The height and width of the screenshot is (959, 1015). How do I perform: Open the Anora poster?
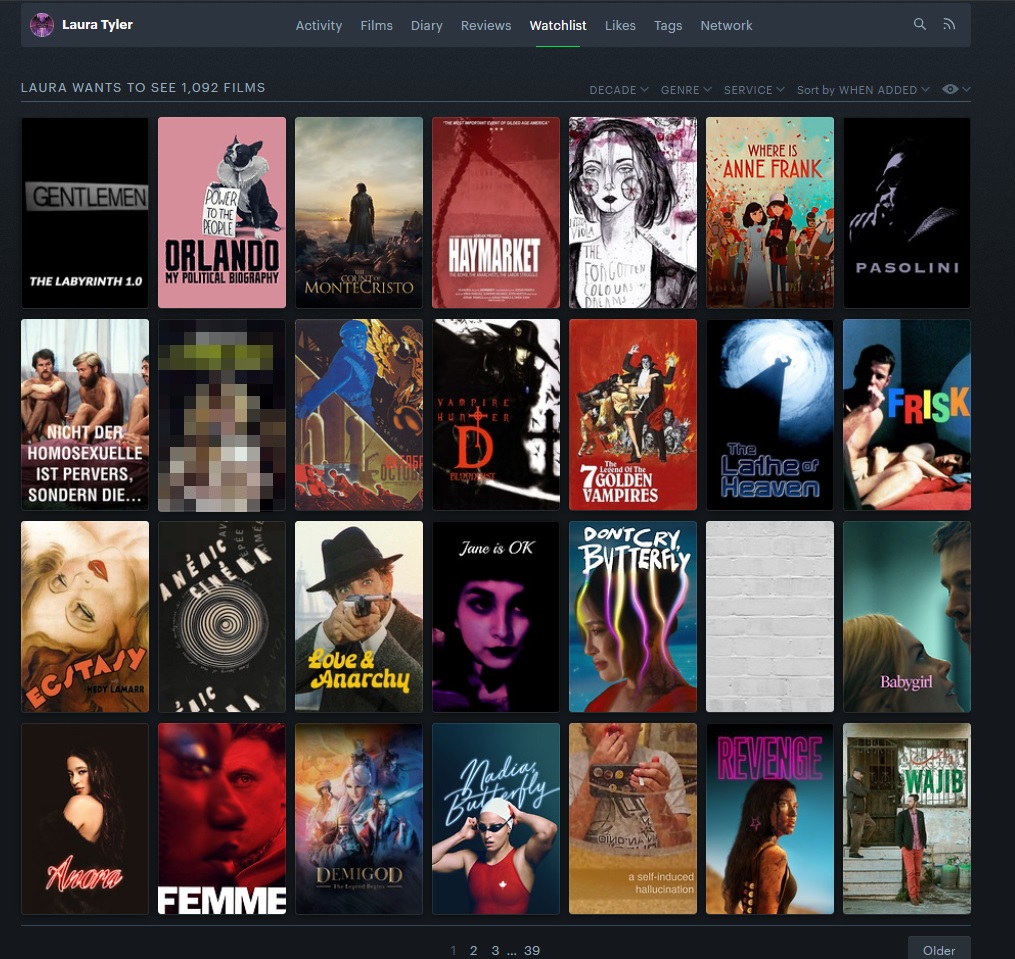tap(85, 818)
